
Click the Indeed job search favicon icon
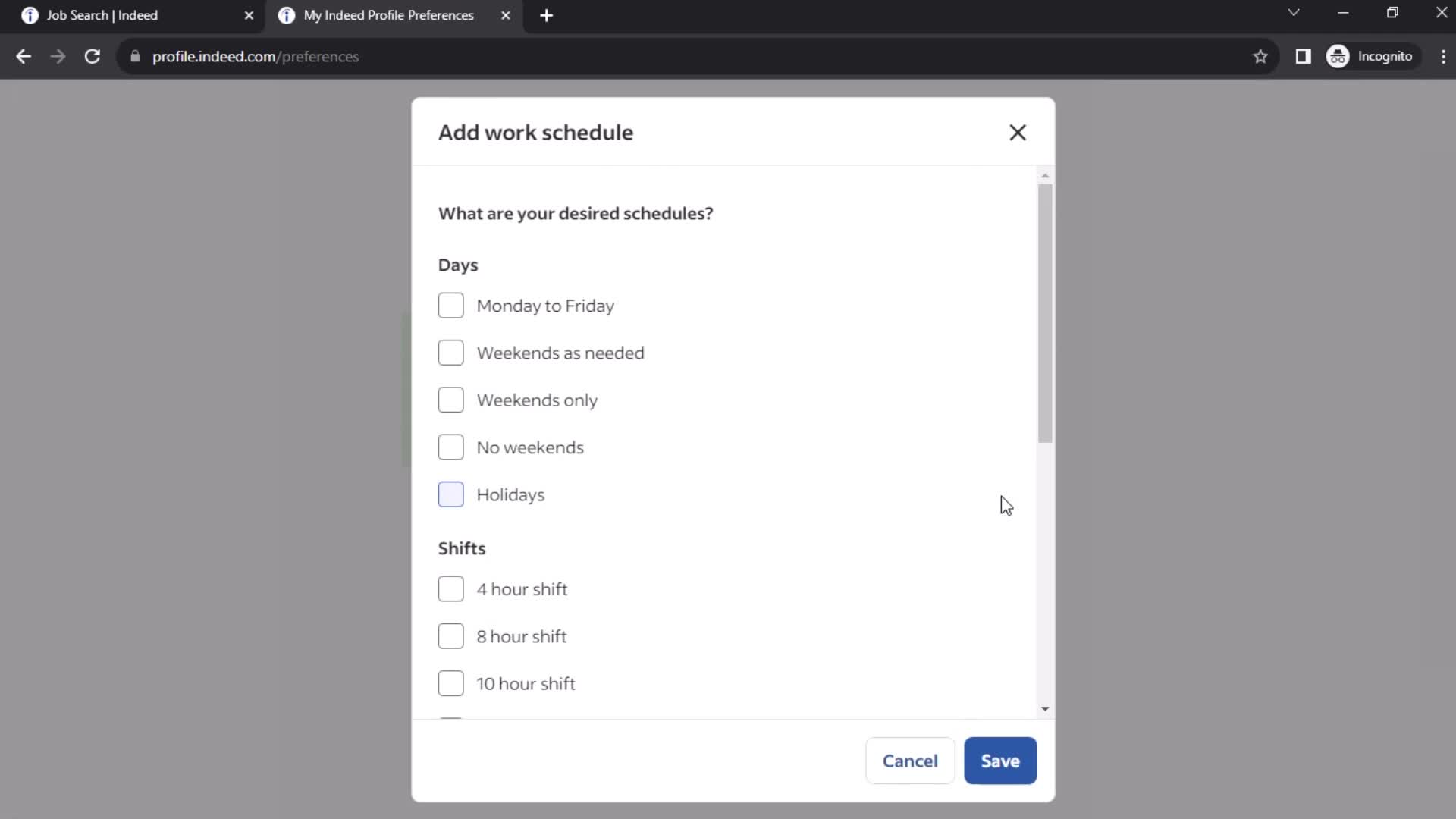click(x=30, y=15)
